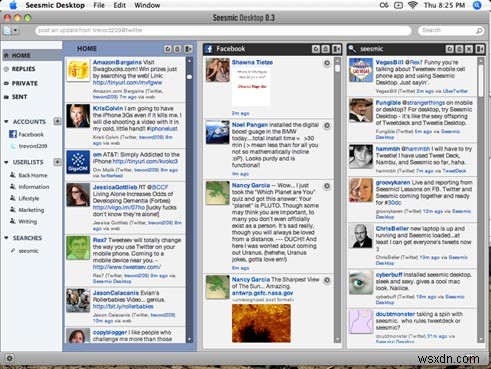Add a new account with plus button

coord(57,121)
